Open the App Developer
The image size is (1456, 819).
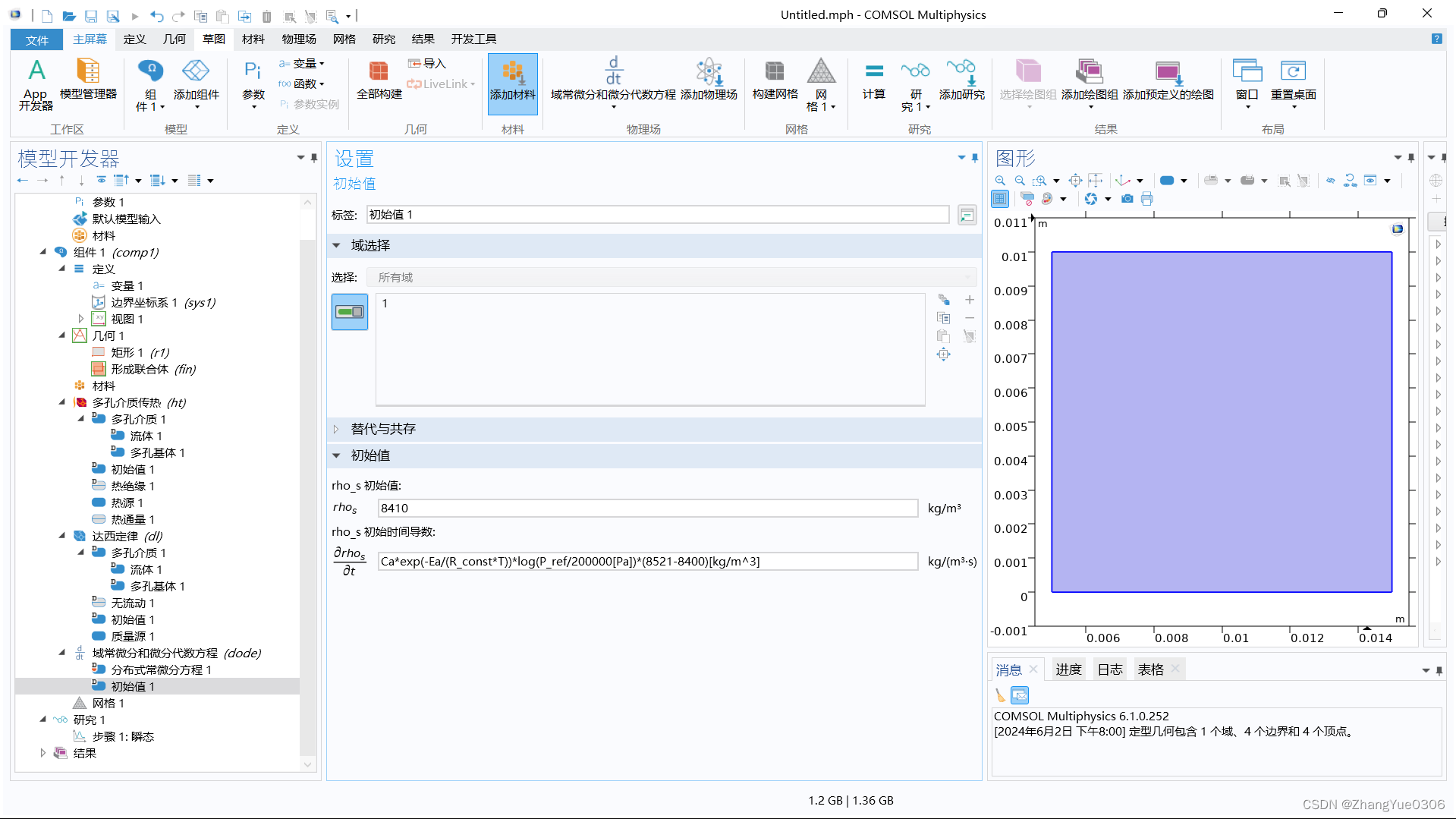(36, 84)
